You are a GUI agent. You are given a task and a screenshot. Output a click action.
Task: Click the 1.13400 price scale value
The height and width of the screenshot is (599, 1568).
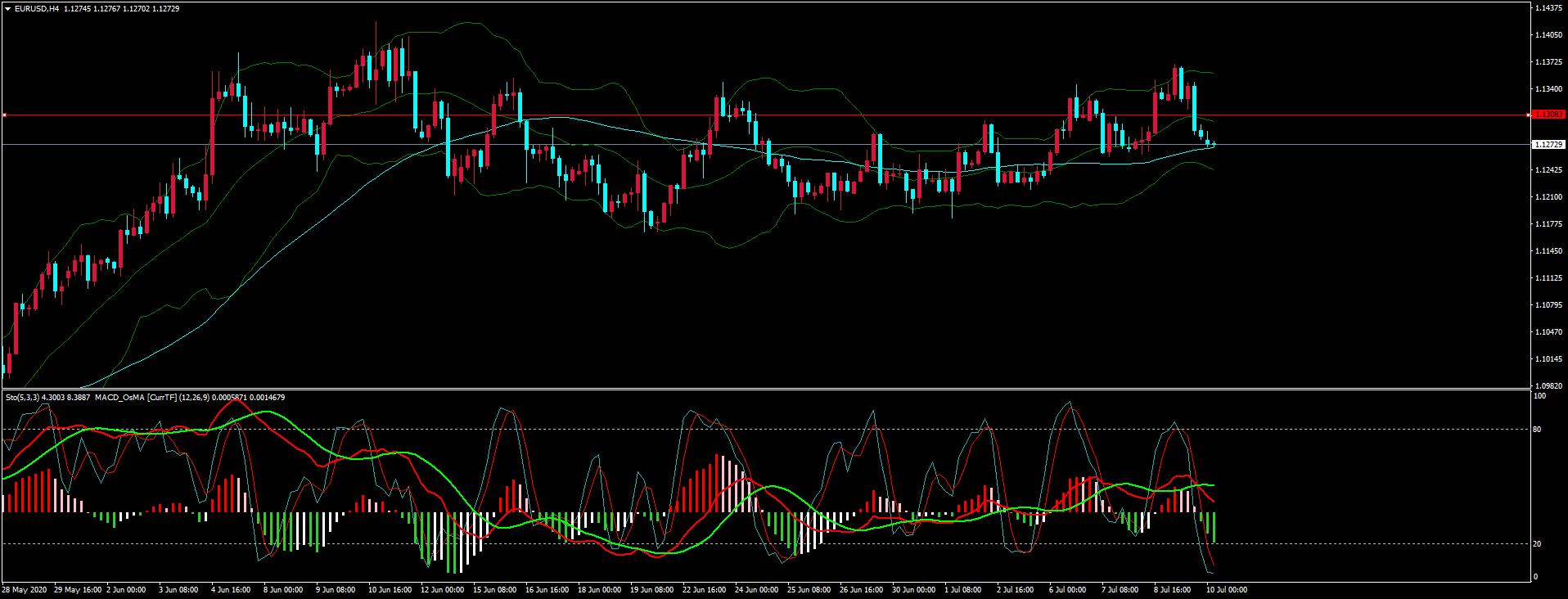(1549, 89)
